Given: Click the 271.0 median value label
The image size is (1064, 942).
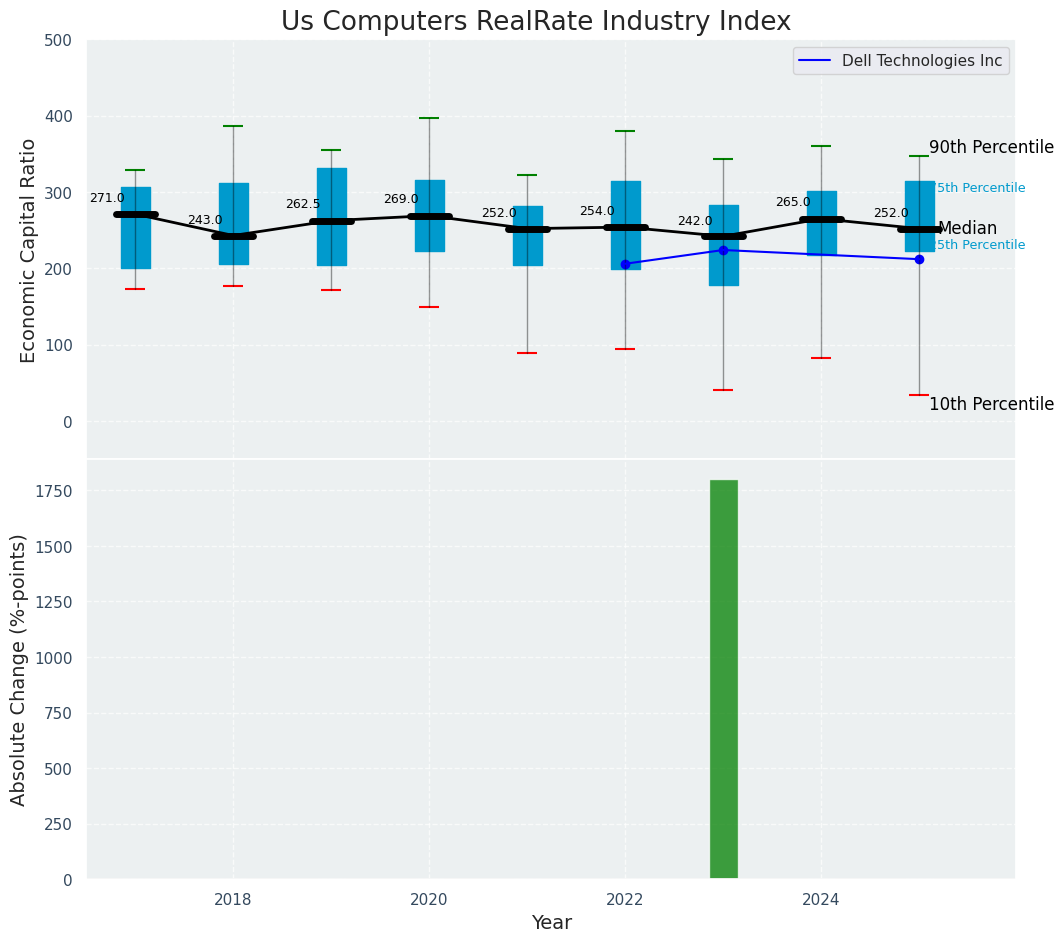Looking at the screenshot, I should click(107, 198).
